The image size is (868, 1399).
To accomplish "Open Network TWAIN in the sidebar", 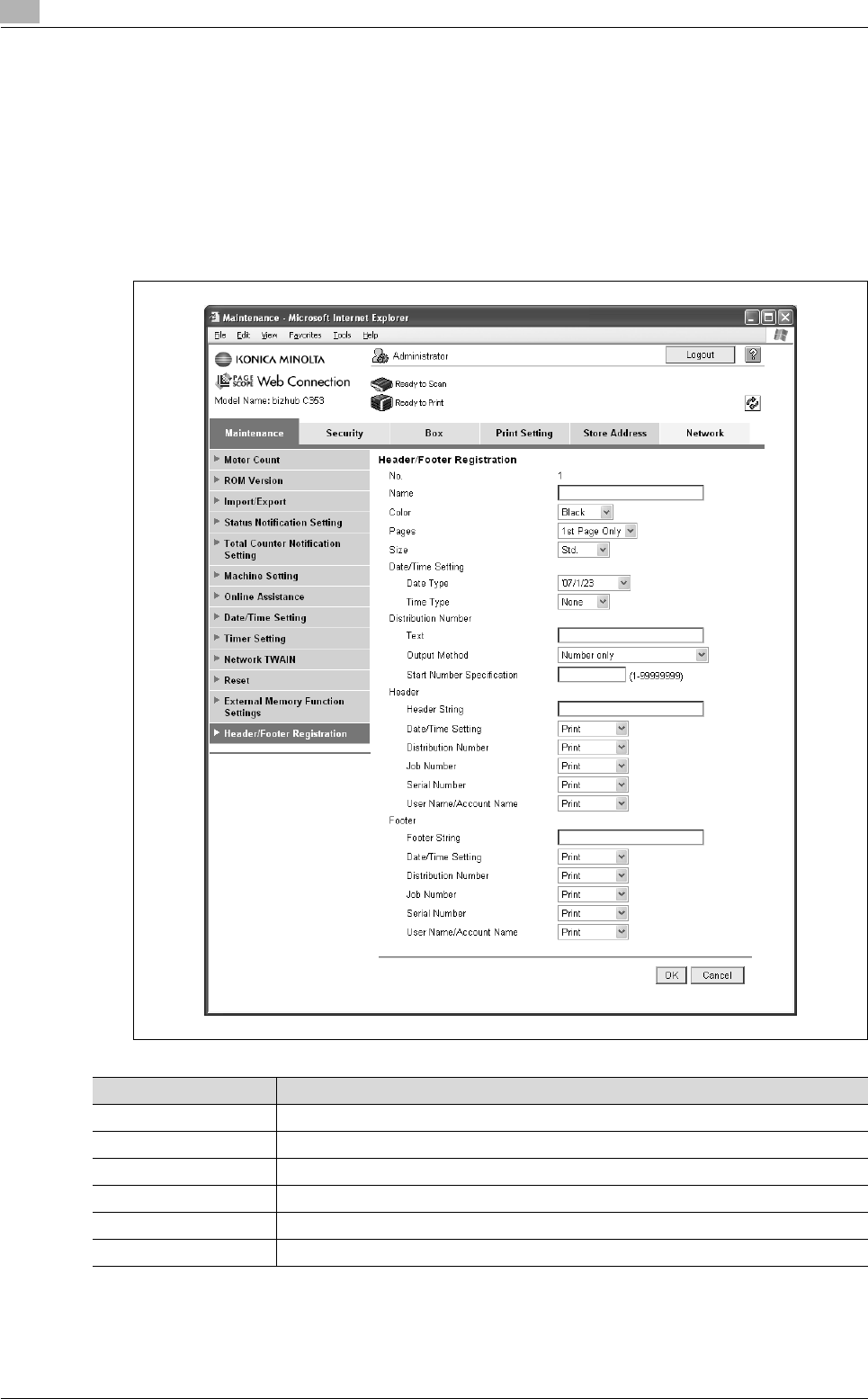I will click(x=290, y=659).
